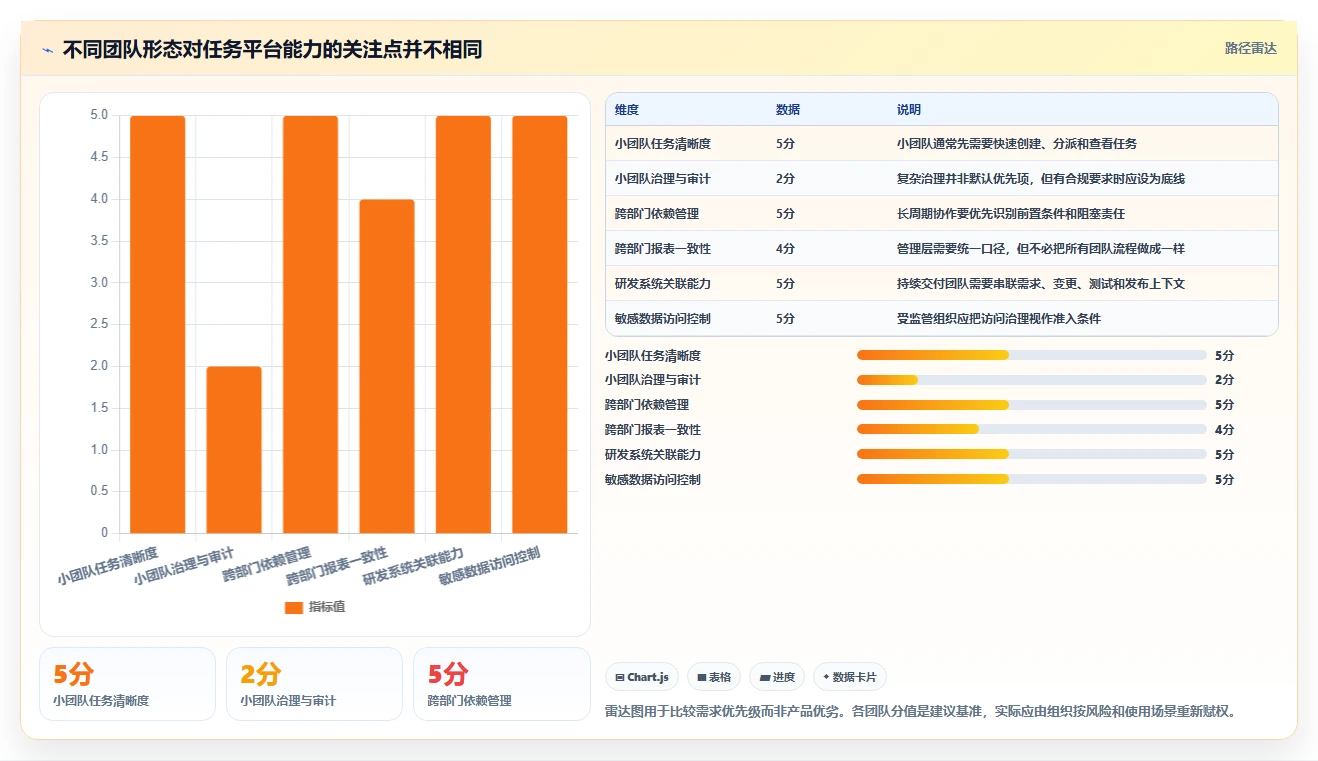Image resolution: width=1318 pixels, height=761 pixels.
Task: Click the 小团队任务清晰度 progress bar
Action: click(1032, 355)
